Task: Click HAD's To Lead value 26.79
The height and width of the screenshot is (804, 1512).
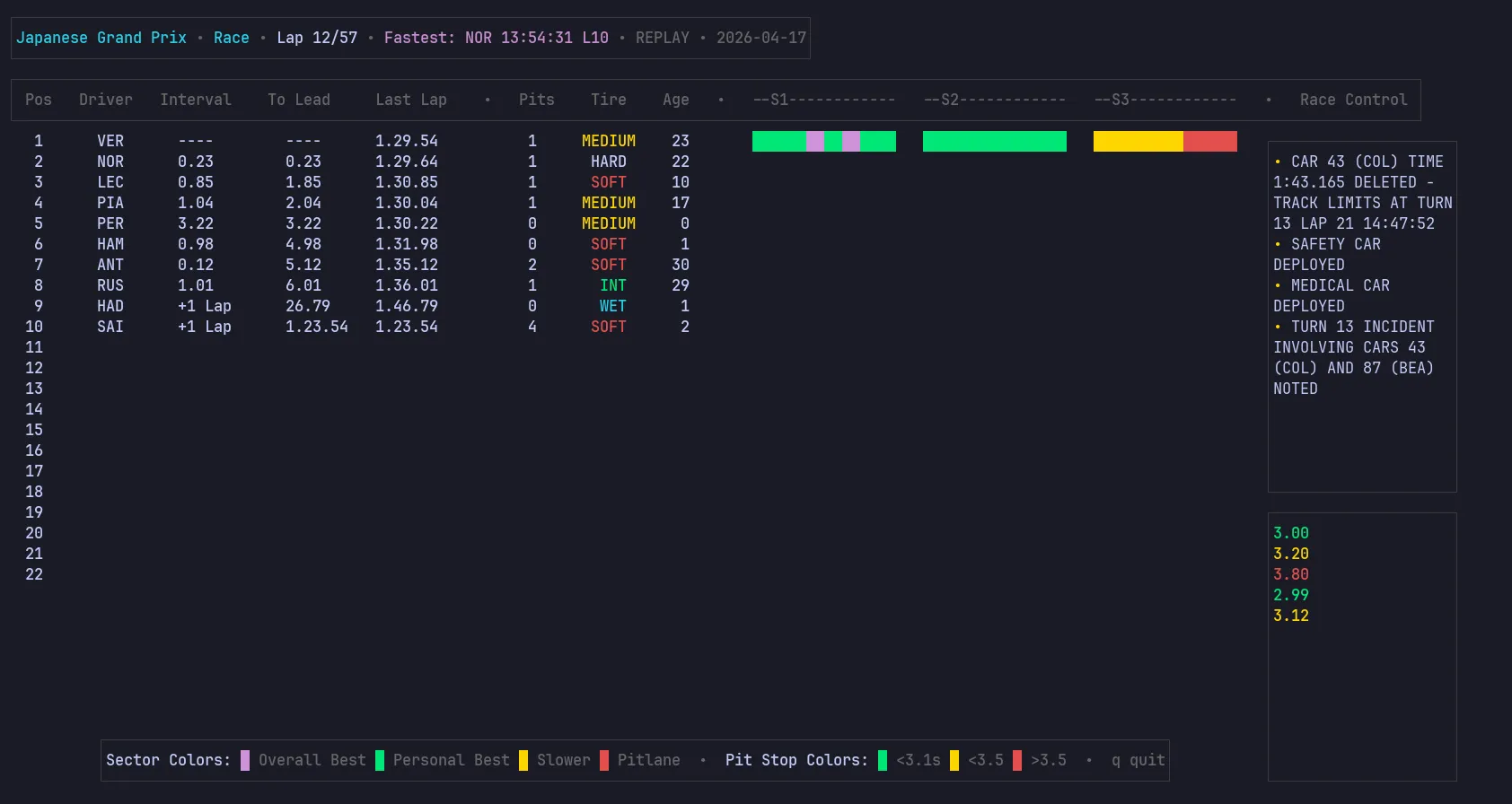Action: coord(308,306)
